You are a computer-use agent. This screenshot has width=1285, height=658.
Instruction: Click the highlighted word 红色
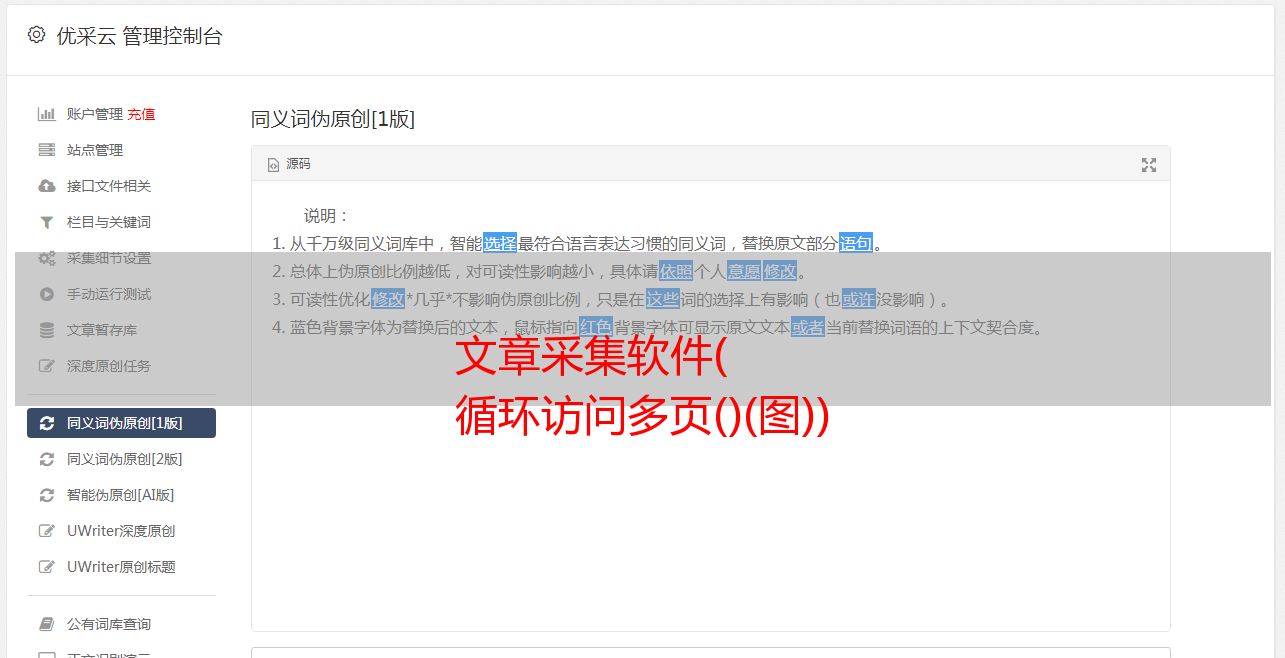click(x=596, y=327)
